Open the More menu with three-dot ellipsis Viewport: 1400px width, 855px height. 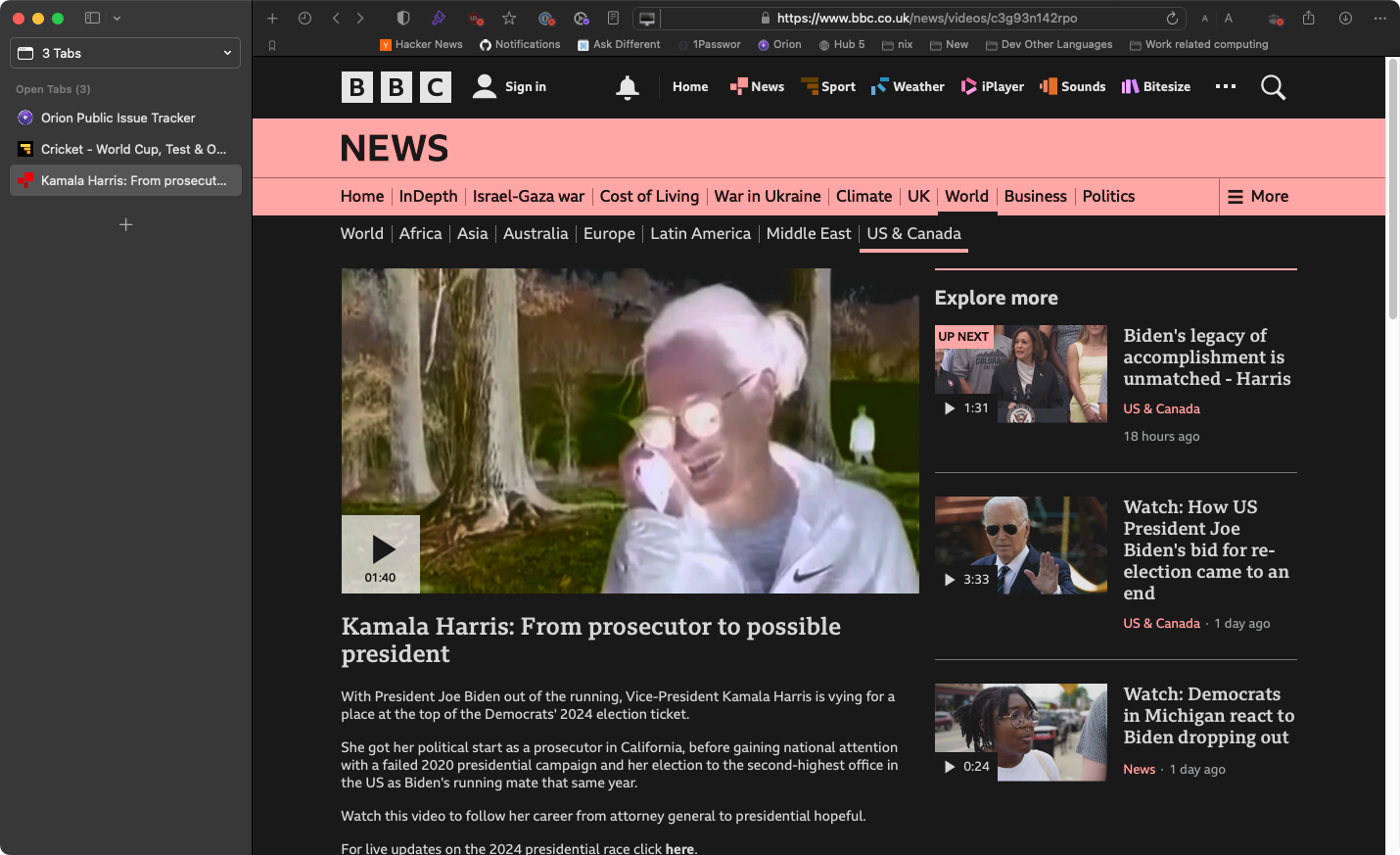tap(1225, 86)
